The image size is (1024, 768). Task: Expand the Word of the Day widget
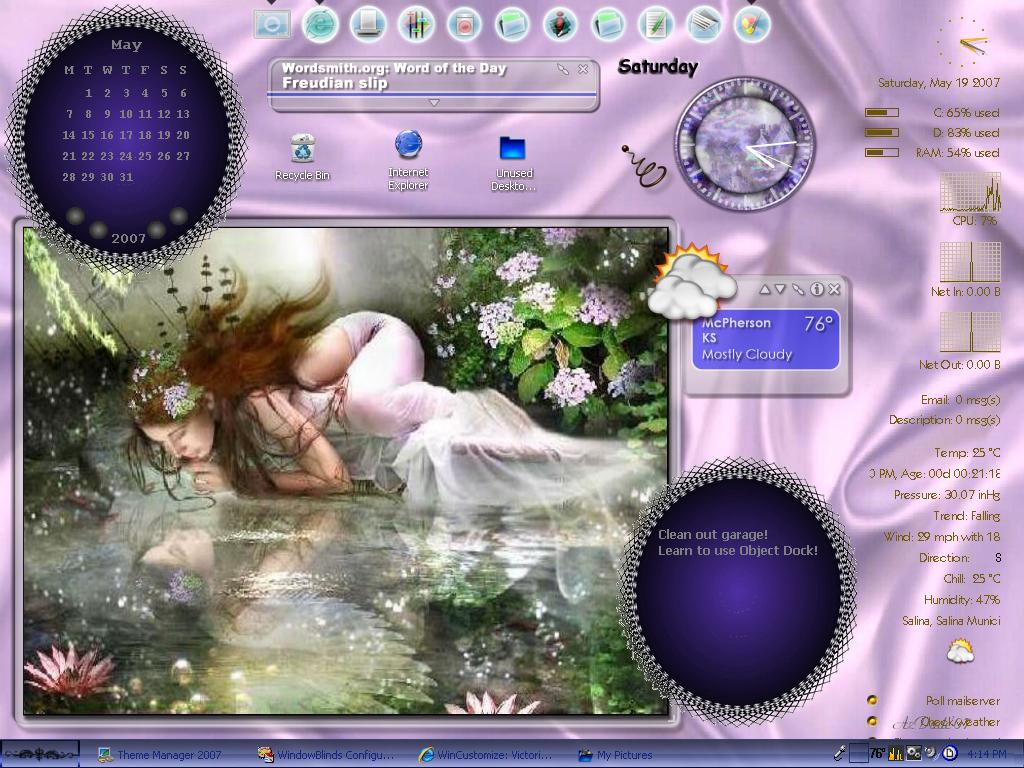click(x=434, y=103)
